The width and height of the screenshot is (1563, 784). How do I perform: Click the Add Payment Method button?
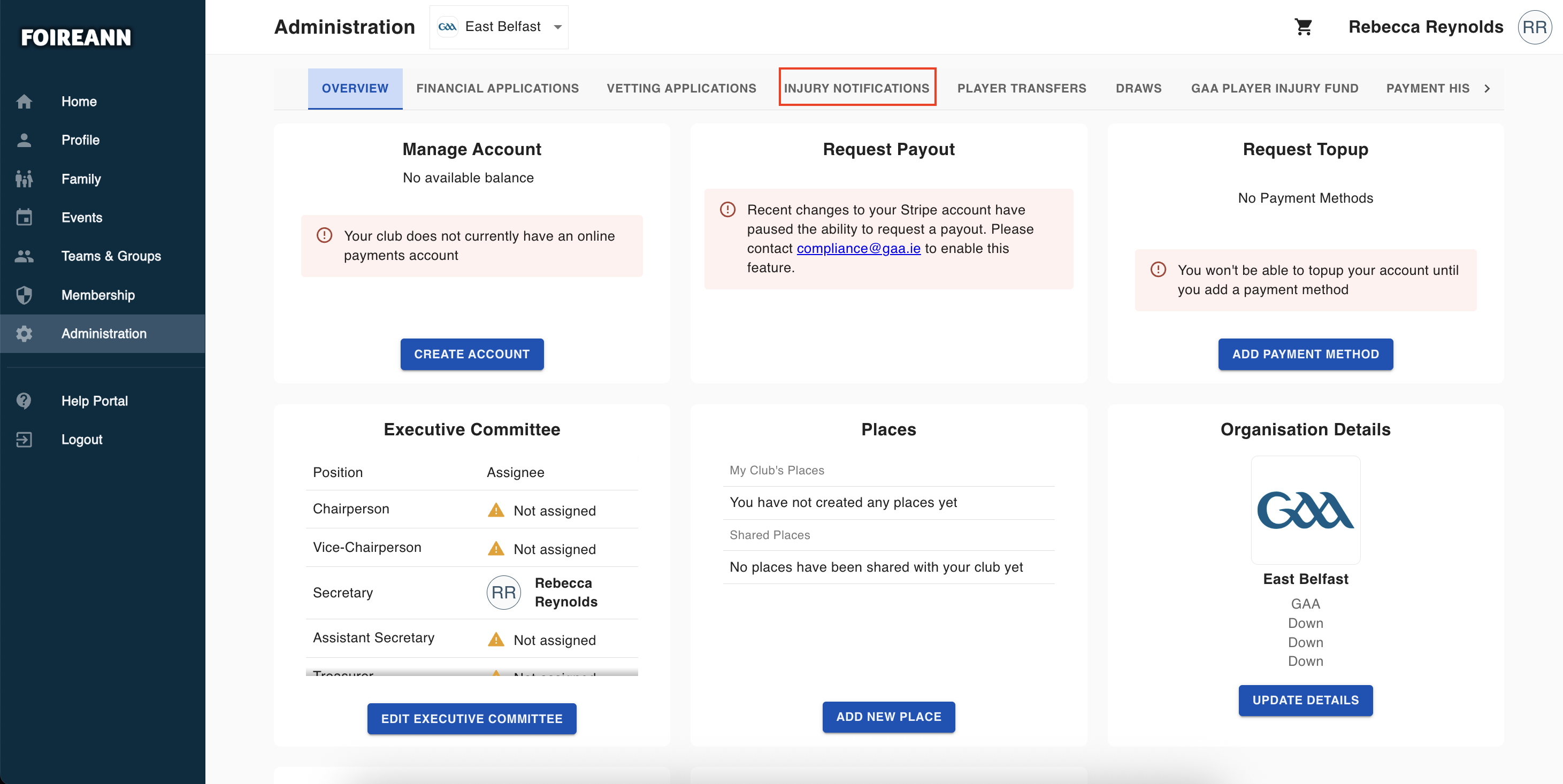click(1306, 355)
